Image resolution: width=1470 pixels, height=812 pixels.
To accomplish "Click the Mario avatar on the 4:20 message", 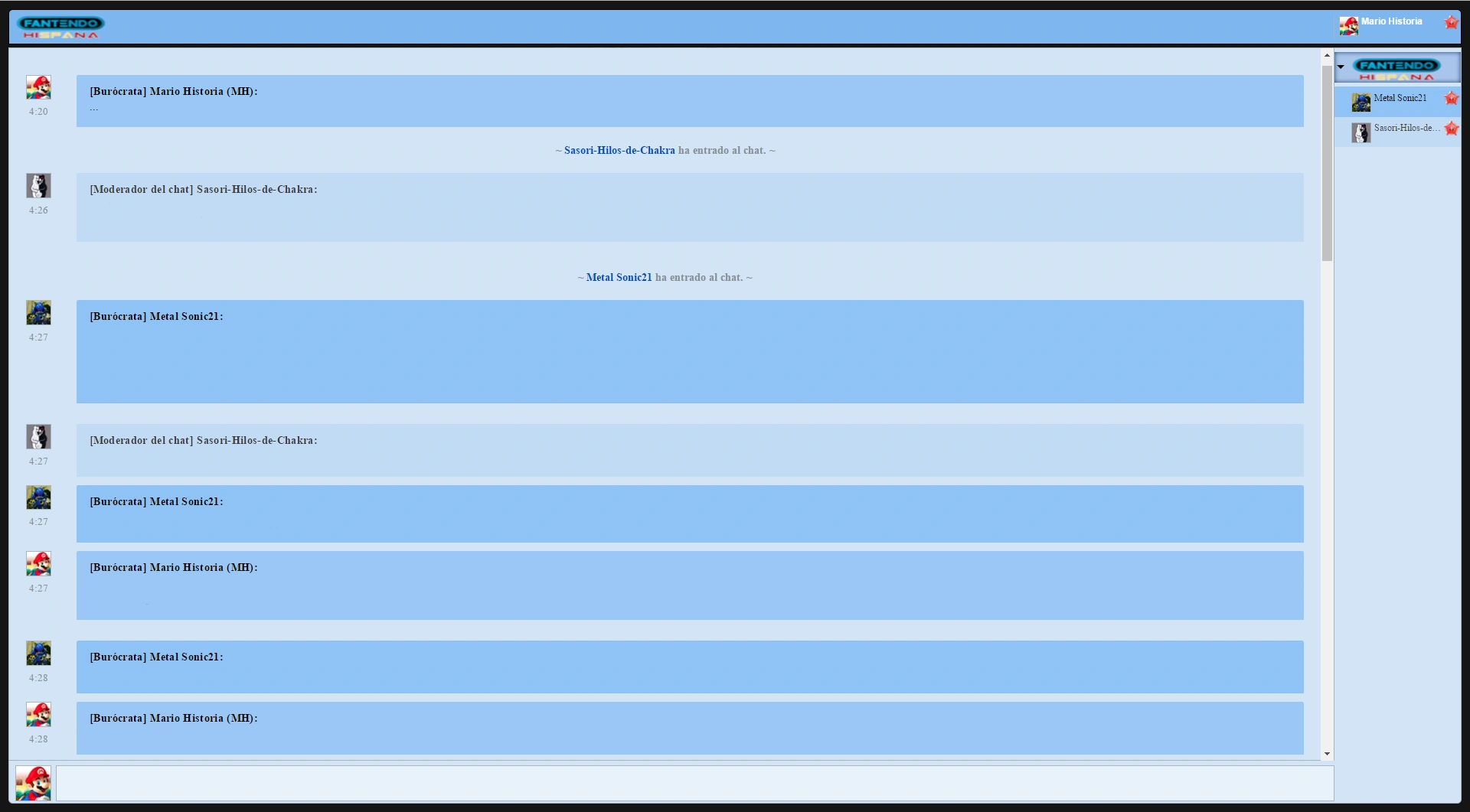I will pyautogui.click(x=38, y=87).
